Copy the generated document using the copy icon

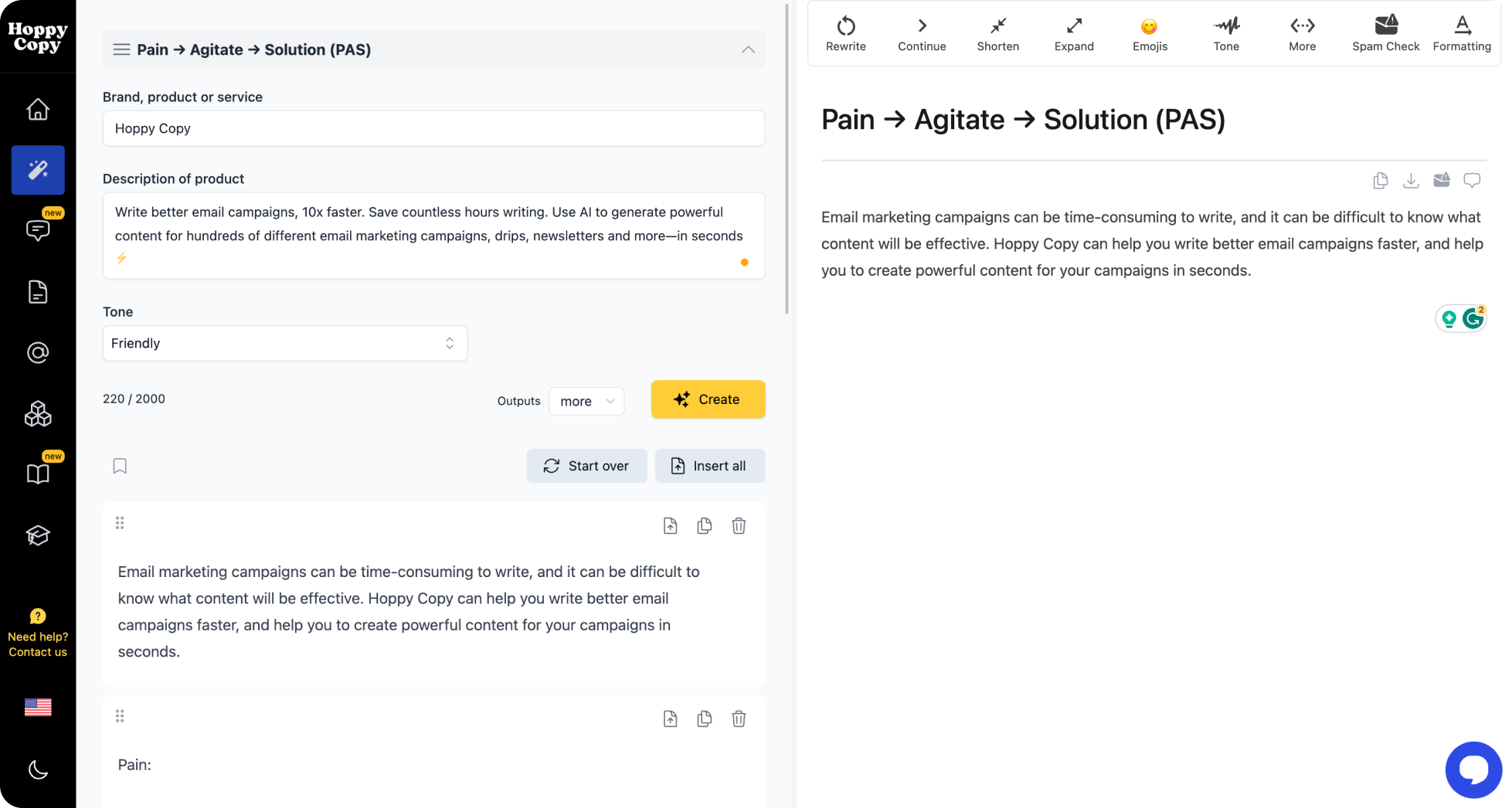(x=1380, y=180)
